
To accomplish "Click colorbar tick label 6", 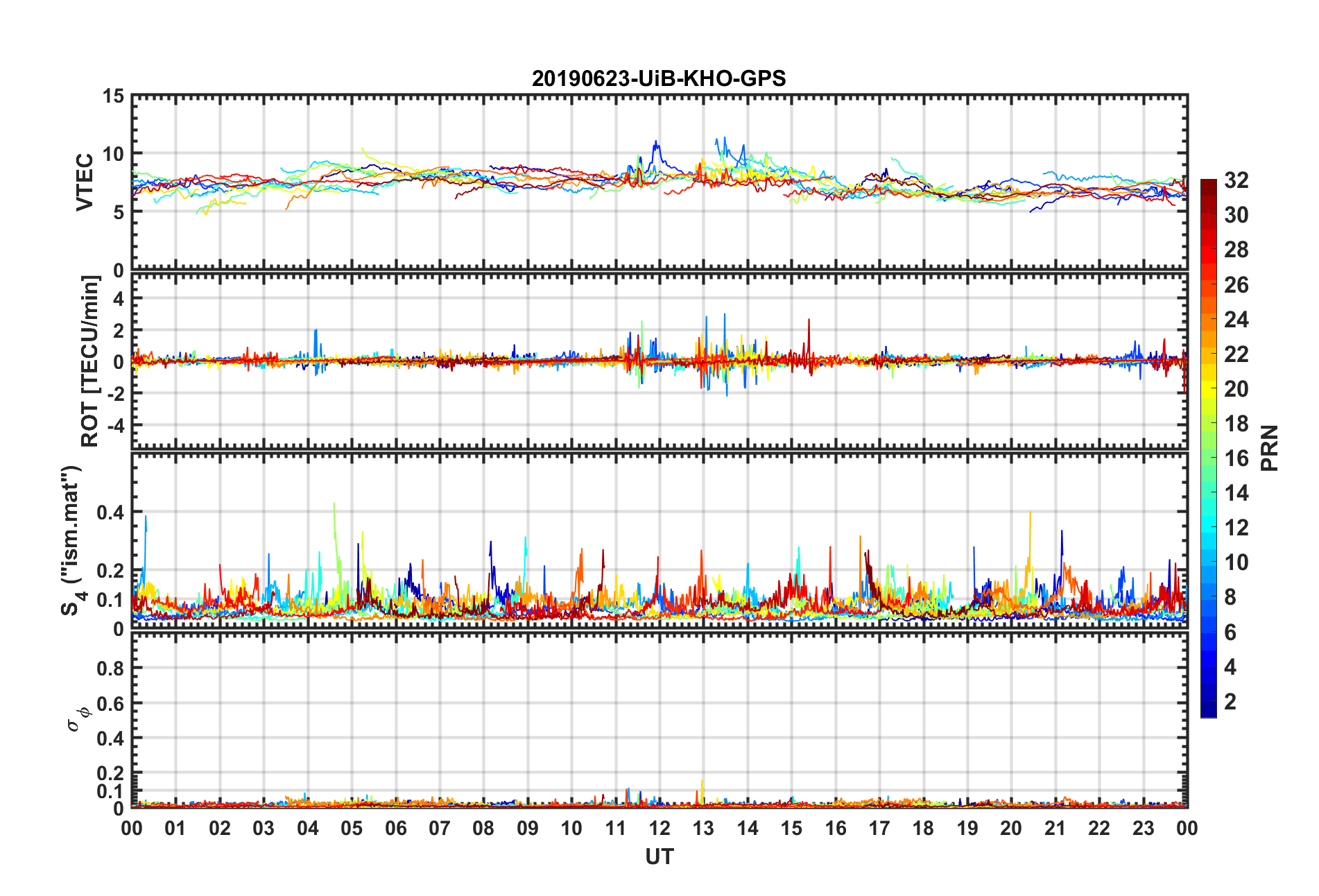I will click(1230, 632).
